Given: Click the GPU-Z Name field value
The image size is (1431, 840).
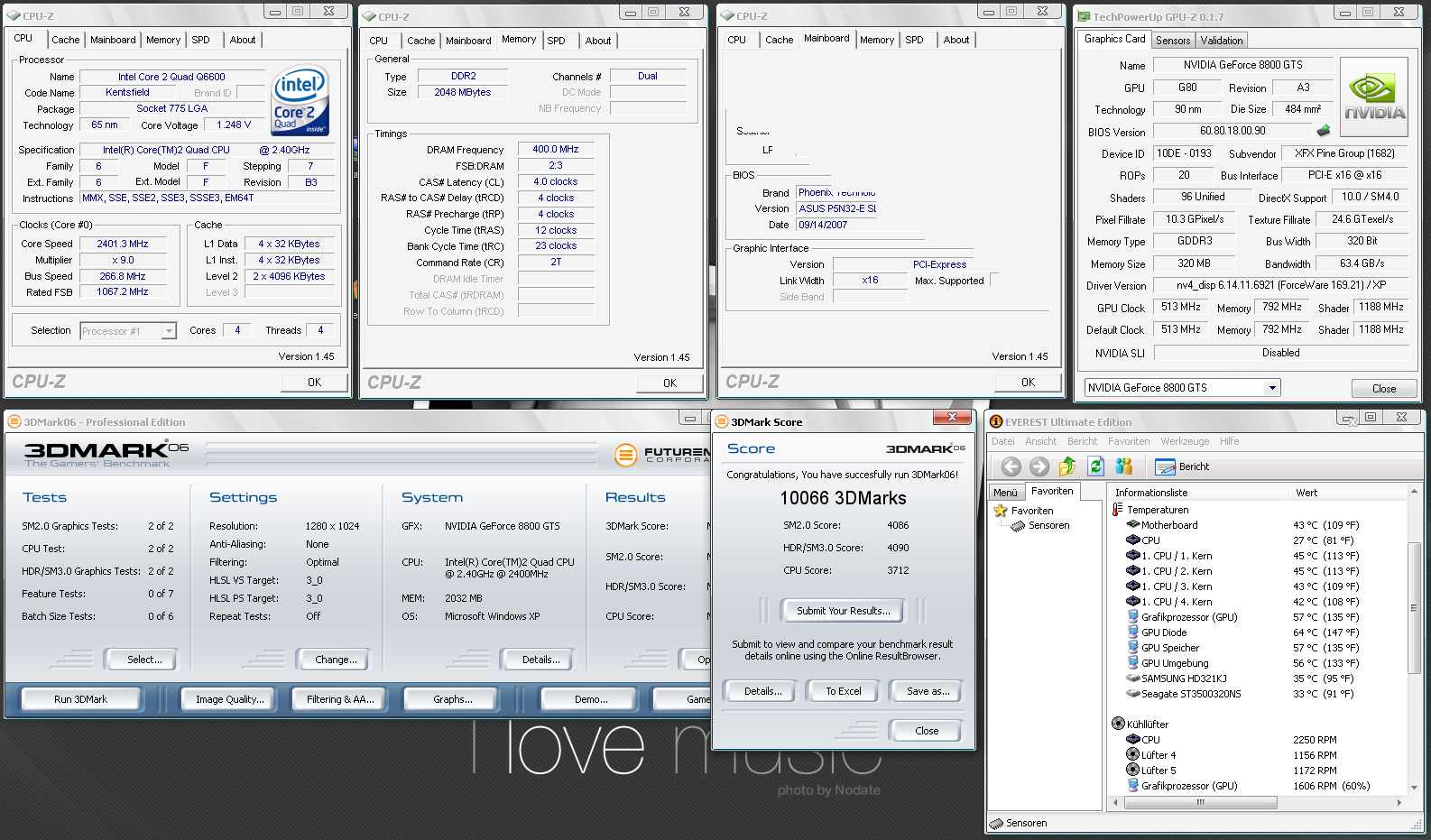Looking at the screenshot, I should point(1242,65).
